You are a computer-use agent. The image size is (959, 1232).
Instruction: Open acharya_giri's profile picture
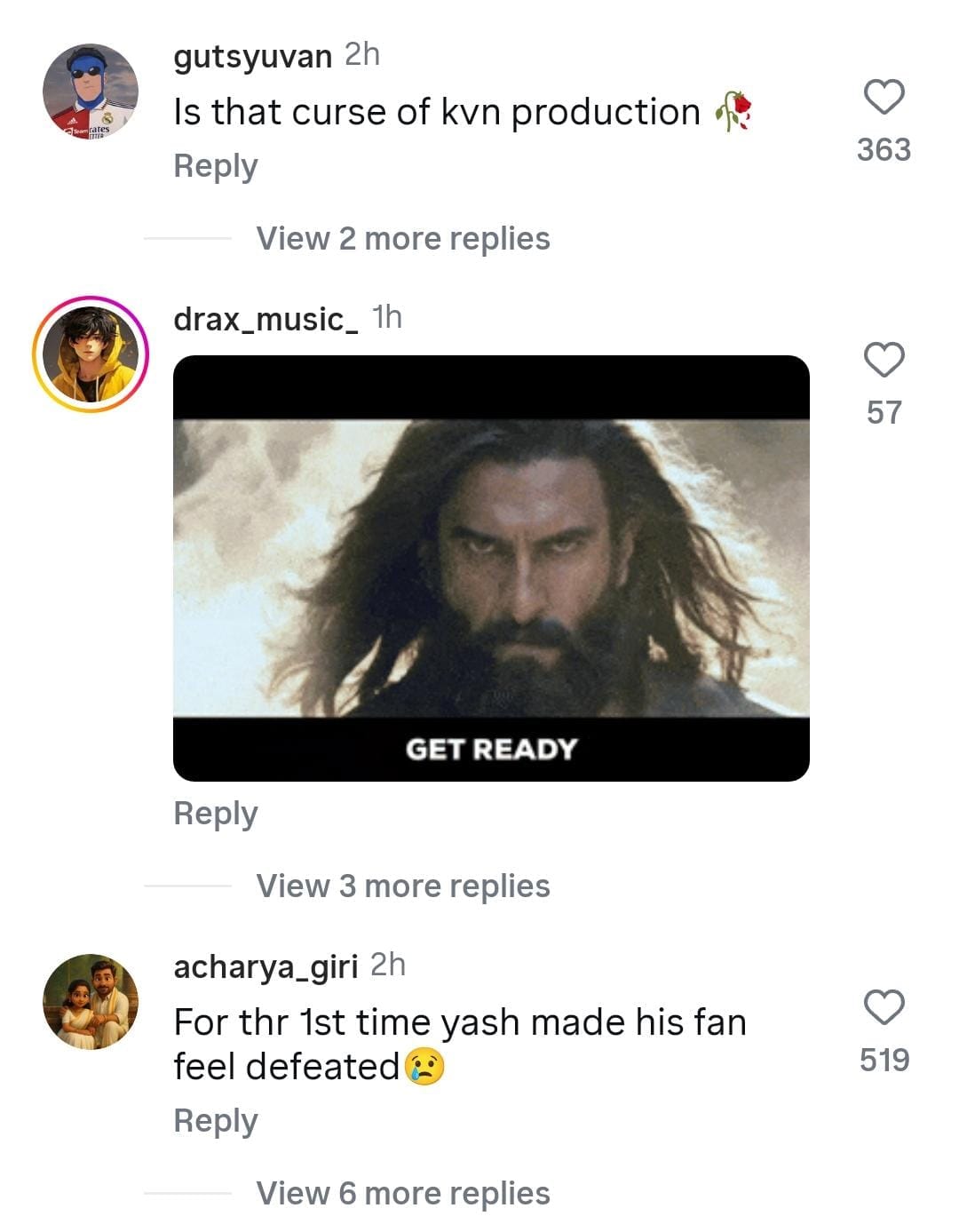click(x=91, y=1001)
